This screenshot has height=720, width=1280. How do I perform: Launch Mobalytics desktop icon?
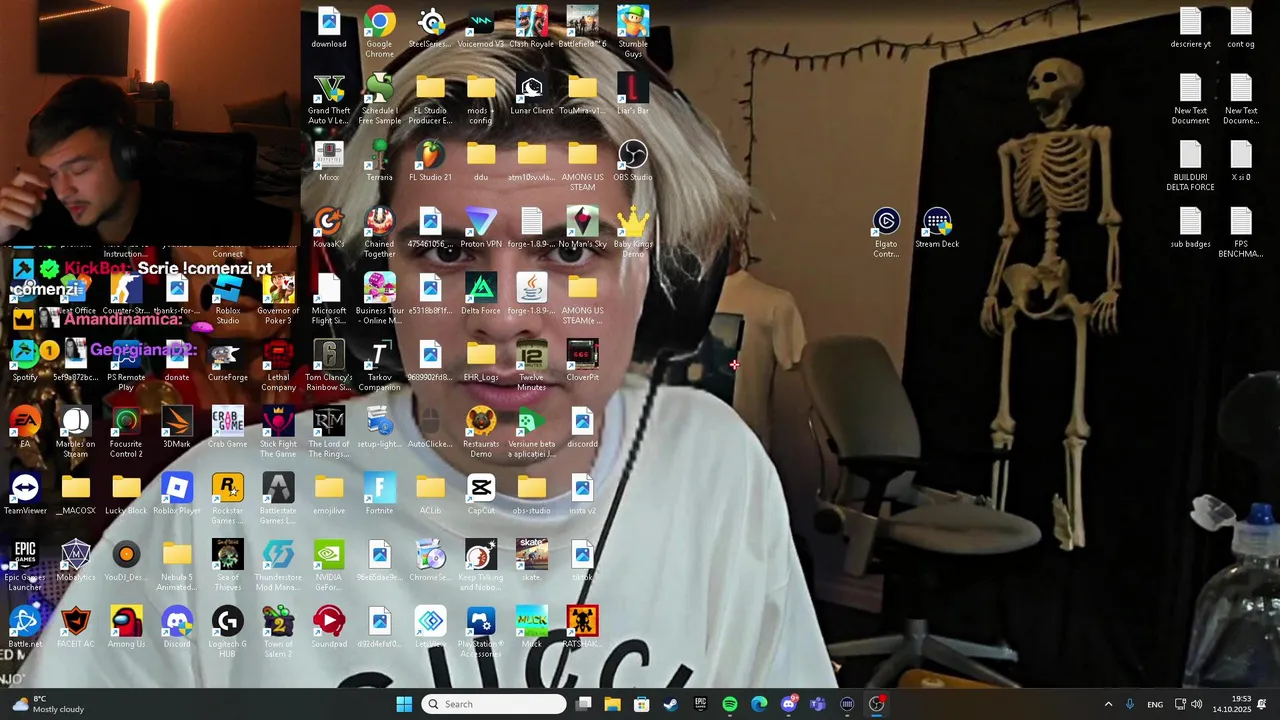76,560
